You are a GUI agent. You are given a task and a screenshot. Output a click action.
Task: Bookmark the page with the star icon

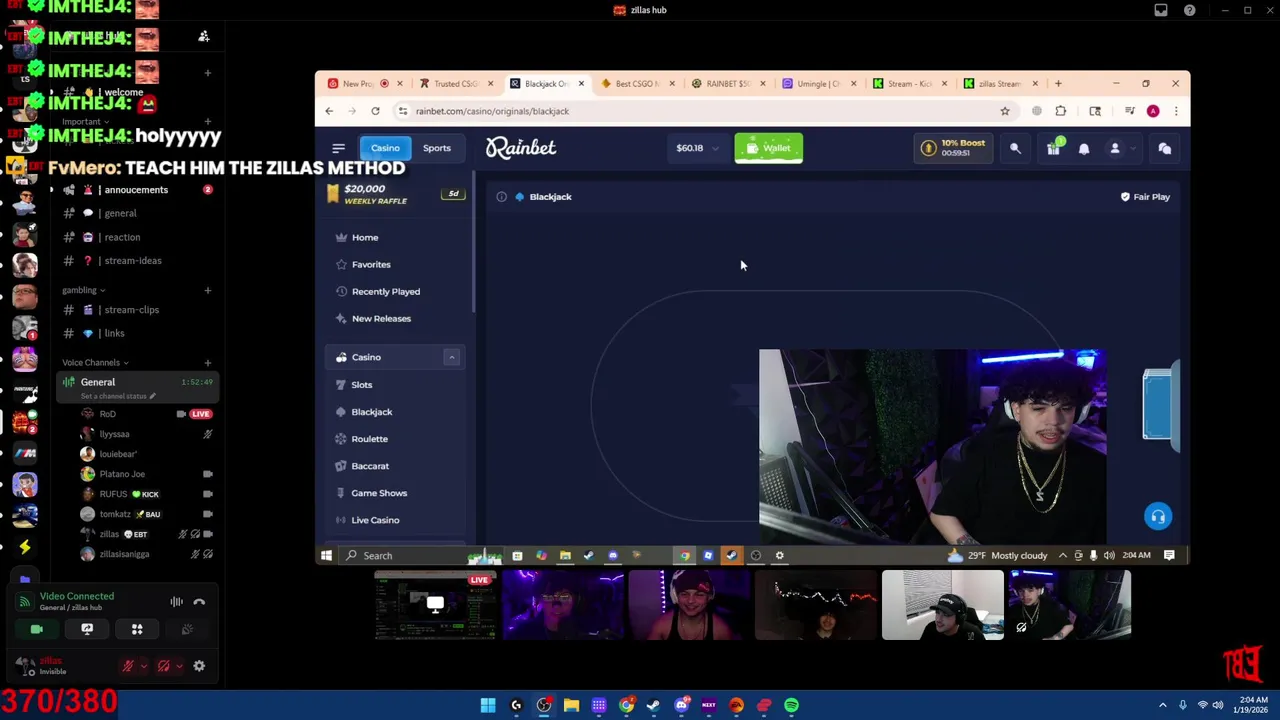pyautogui.click(x=1005, y=111)
